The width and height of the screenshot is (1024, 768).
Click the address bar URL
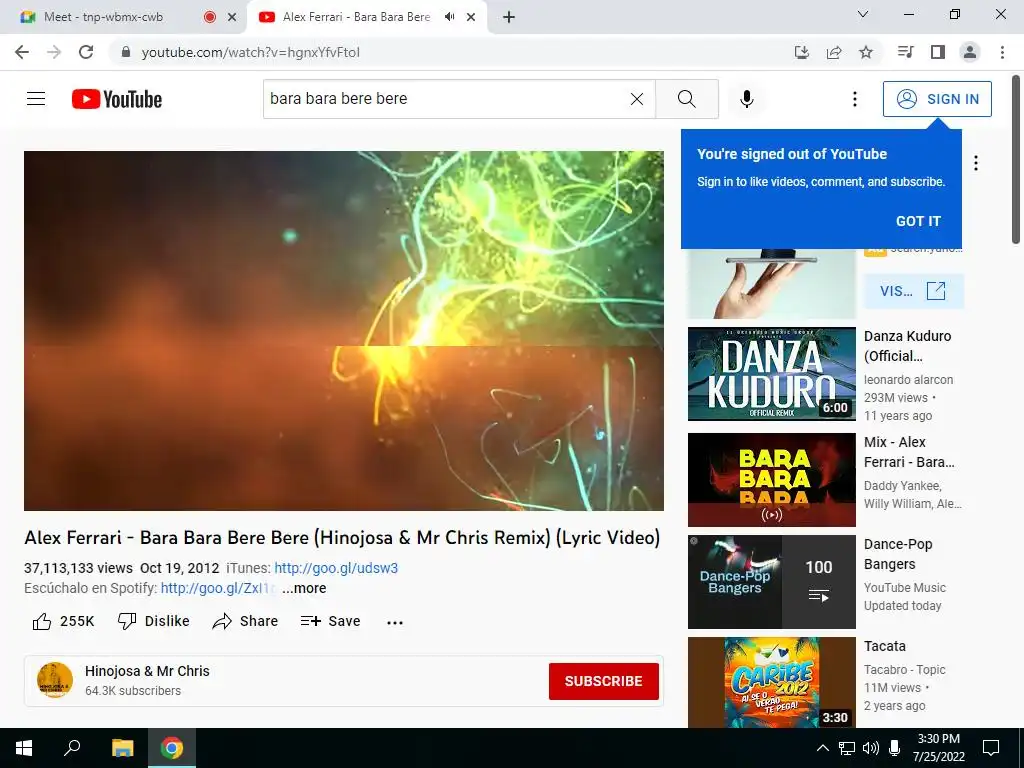250,52
